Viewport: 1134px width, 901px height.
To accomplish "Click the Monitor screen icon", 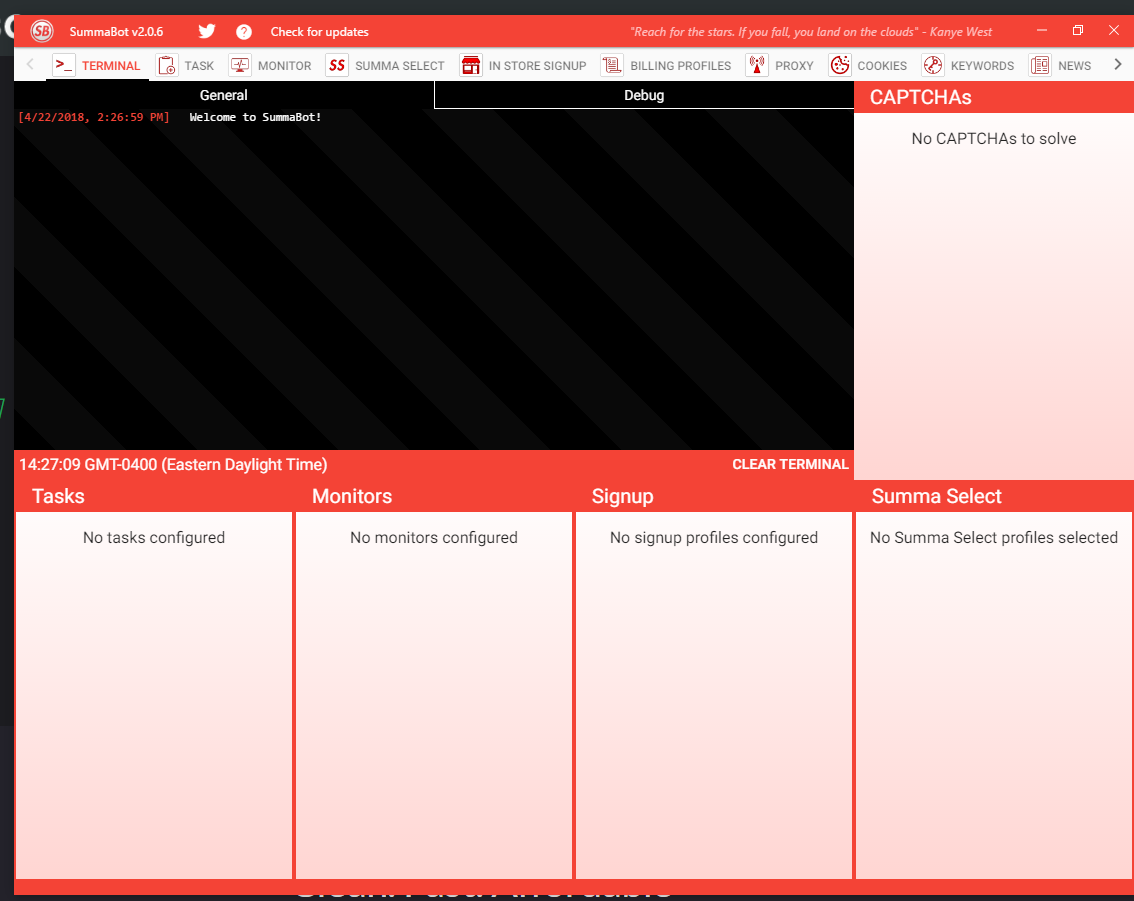I will tap(240, 65).
